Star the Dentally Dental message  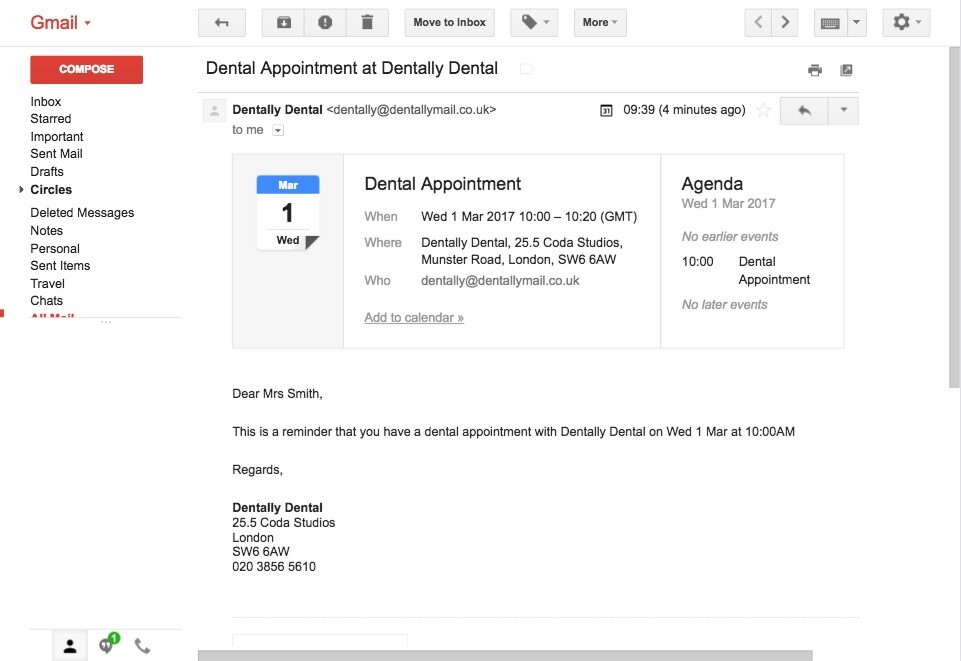pyautogui.click(x=763, y=110)
